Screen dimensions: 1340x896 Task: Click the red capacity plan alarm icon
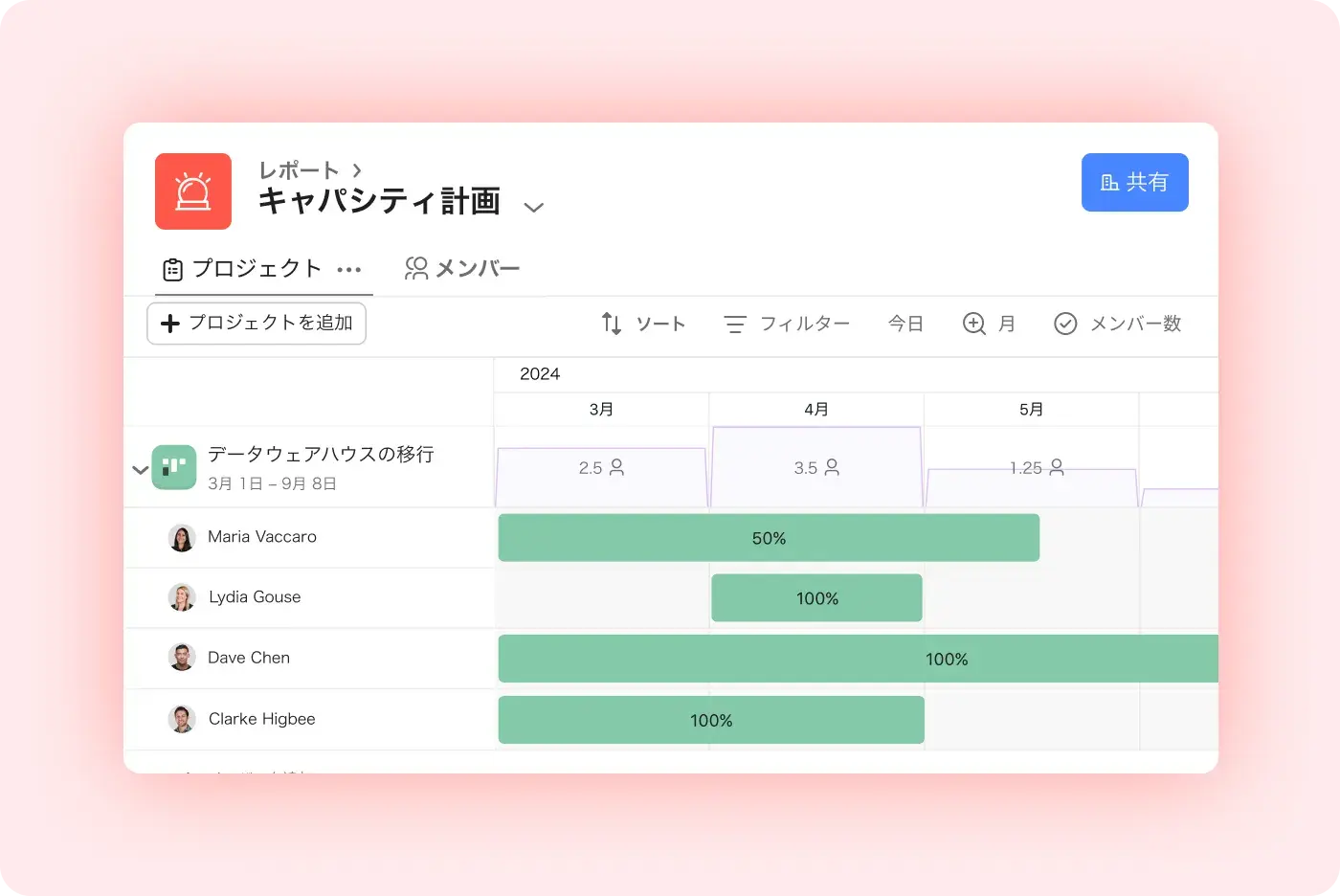coord(193,191)
